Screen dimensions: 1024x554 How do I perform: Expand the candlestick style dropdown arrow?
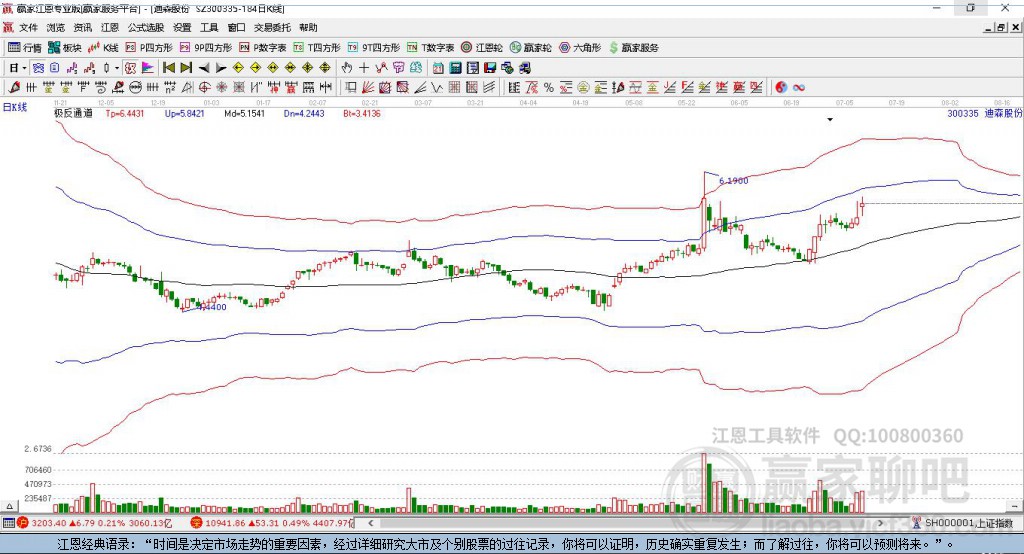(x=117, y=68)
